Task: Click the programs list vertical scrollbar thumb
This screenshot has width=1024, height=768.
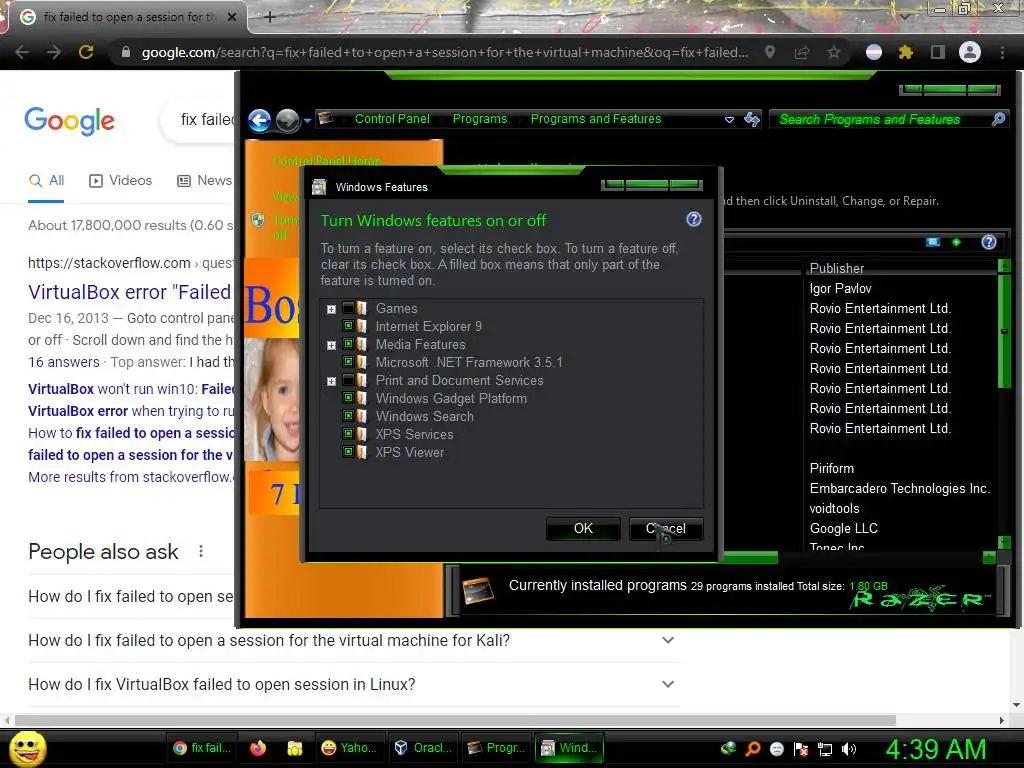Action: tap(1004, 331)
